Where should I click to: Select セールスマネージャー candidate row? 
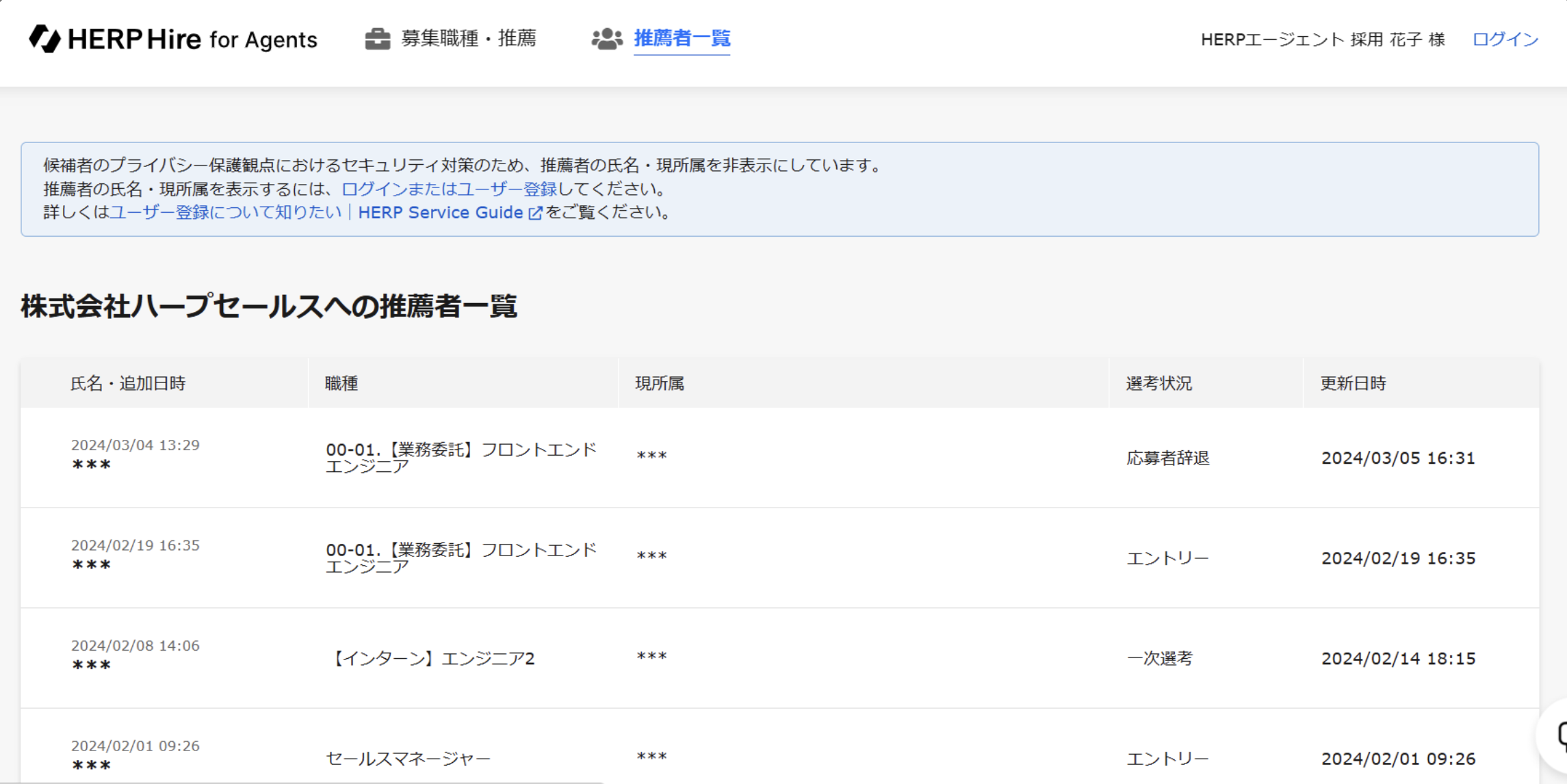click(x=408, y=758)
